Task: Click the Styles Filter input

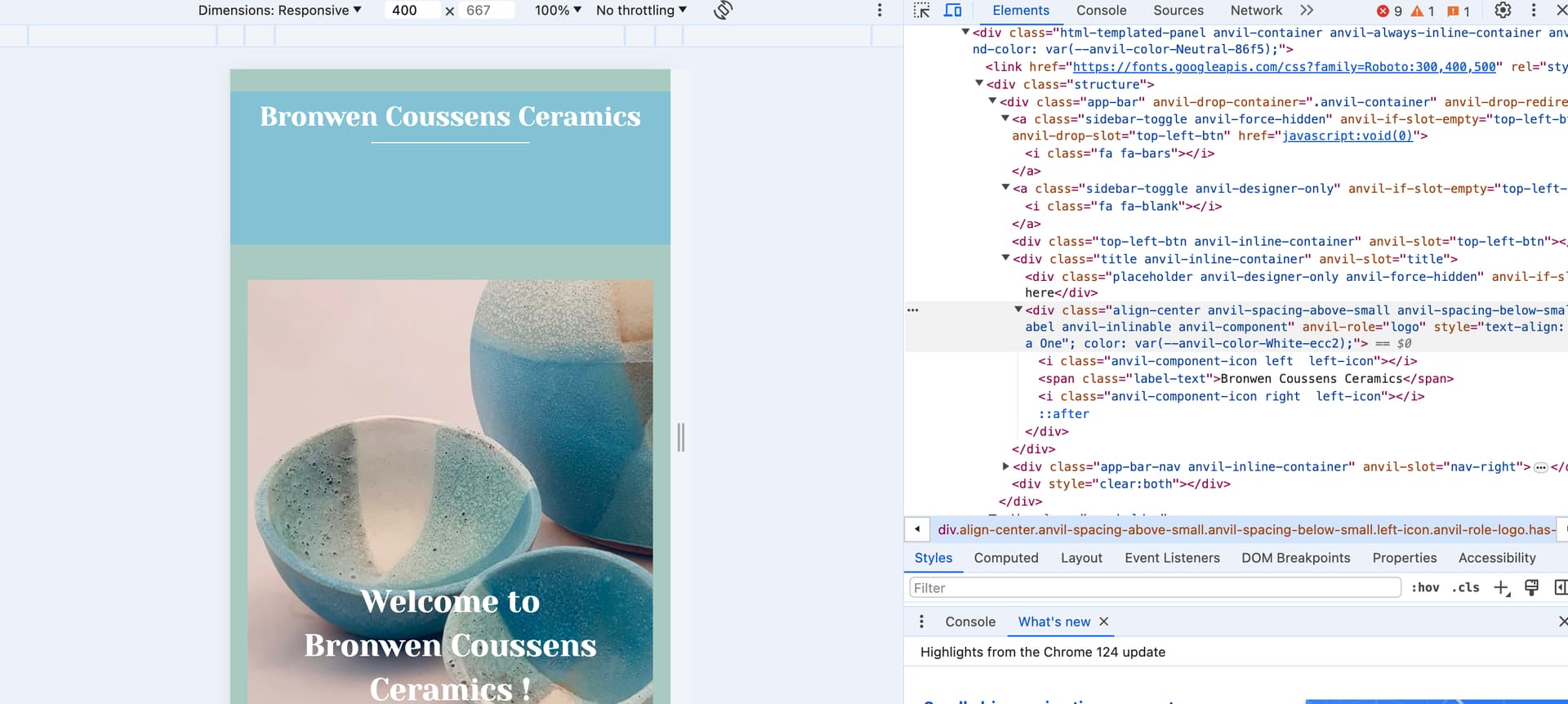Action: (1155, 588)
